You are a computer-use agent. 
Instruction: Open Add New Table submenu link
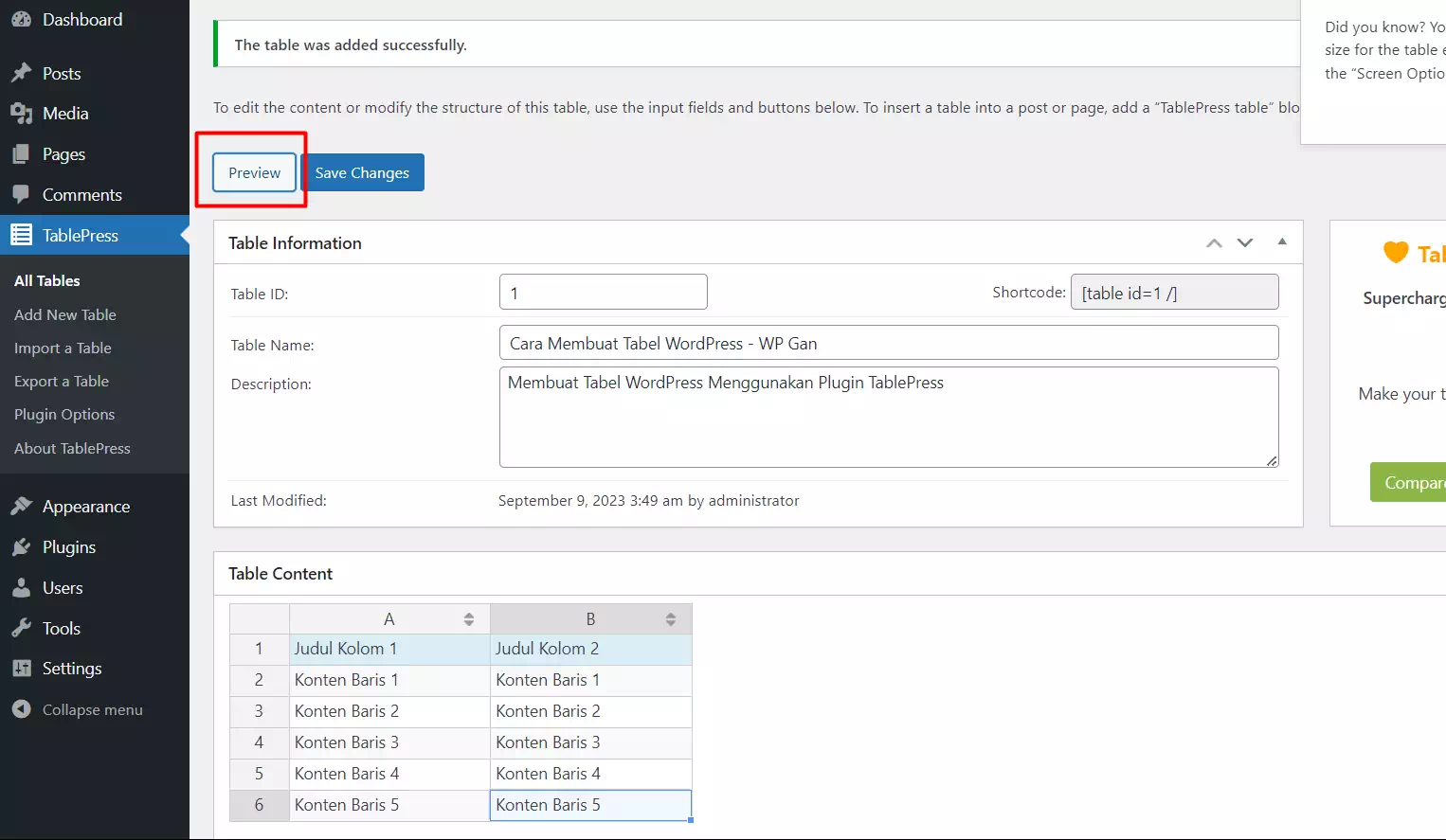[x=65, y=314]
